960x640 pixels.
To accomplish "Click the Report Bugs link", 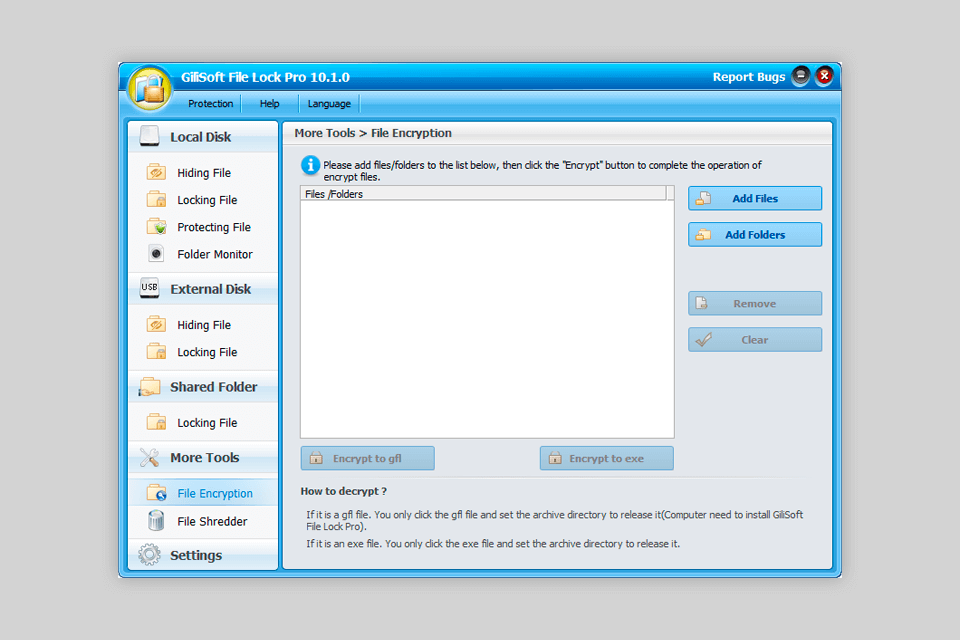I will pyautogui.click(x=749, y=77).
